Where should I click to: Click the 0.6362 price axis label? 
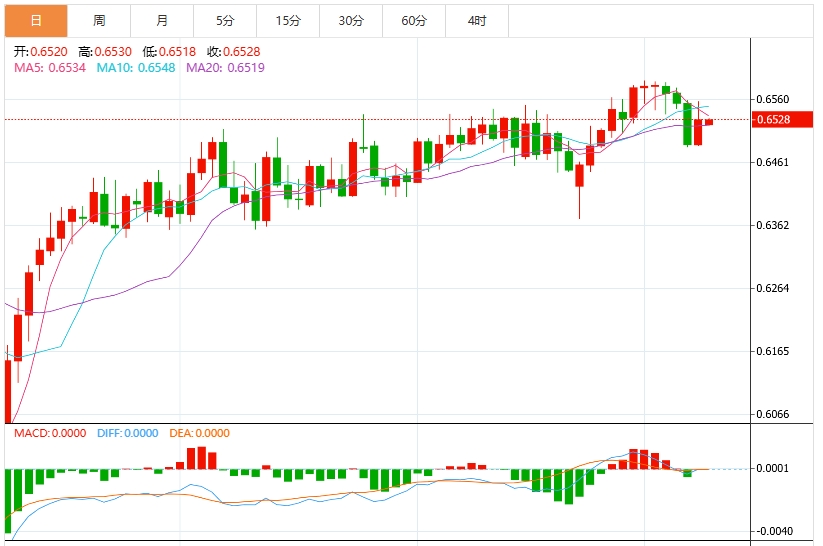click(773, 225)
